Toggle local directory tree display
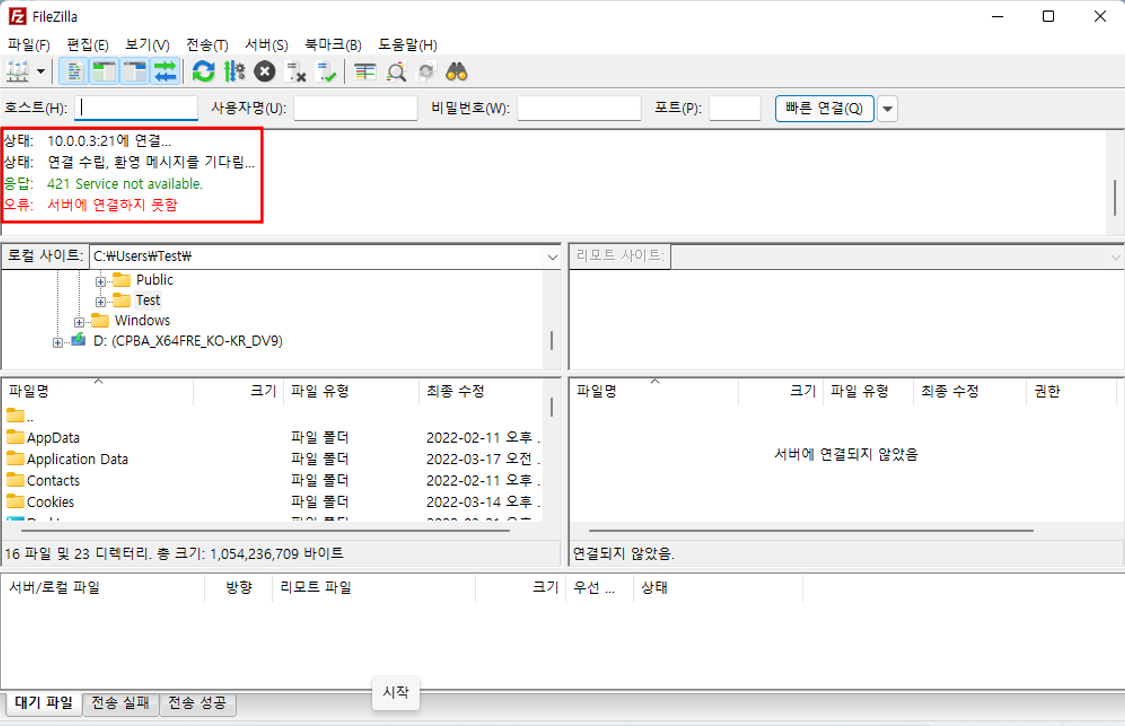This screenshot has width=1125, height=726. tap(104, 72)
